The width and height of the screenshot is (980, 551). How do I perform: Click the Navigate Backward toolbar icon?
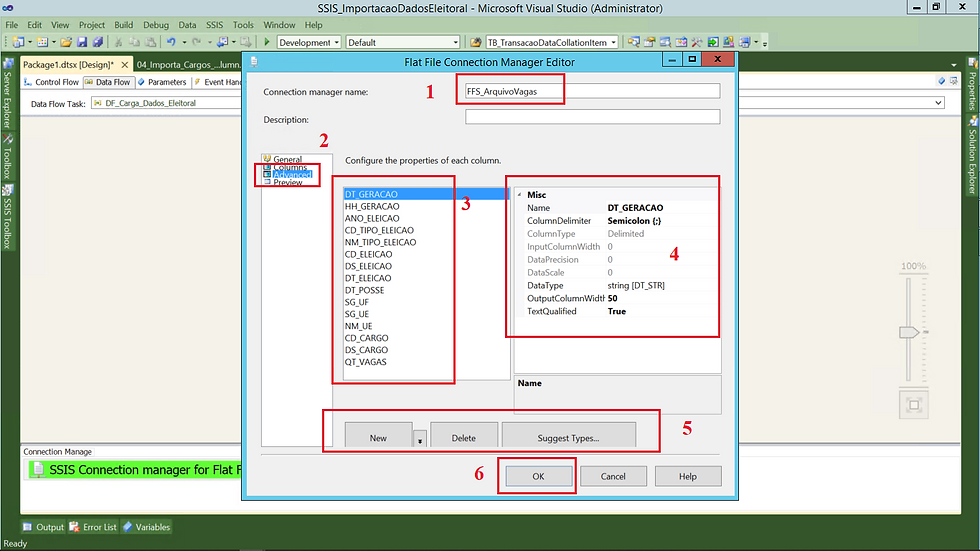[222, 42]
